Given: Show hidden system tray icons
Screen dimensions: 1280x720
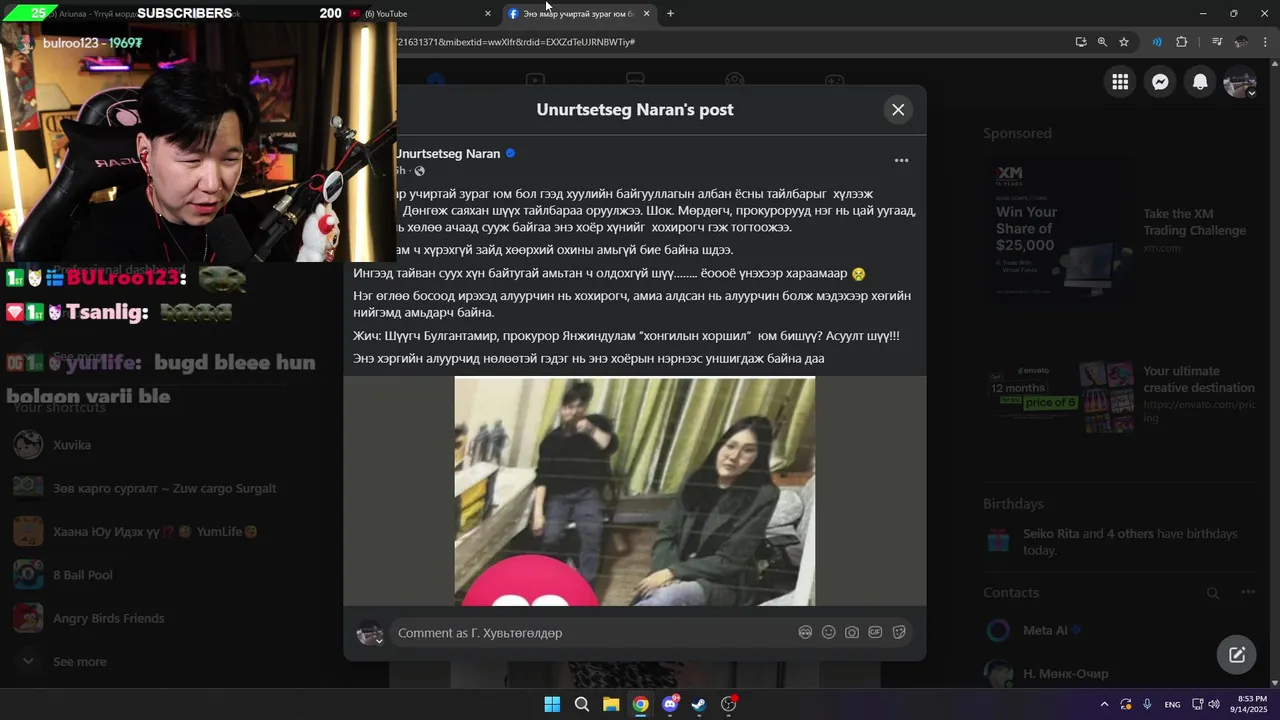Looking at the screenshot, I should (x=1104, y=704).
